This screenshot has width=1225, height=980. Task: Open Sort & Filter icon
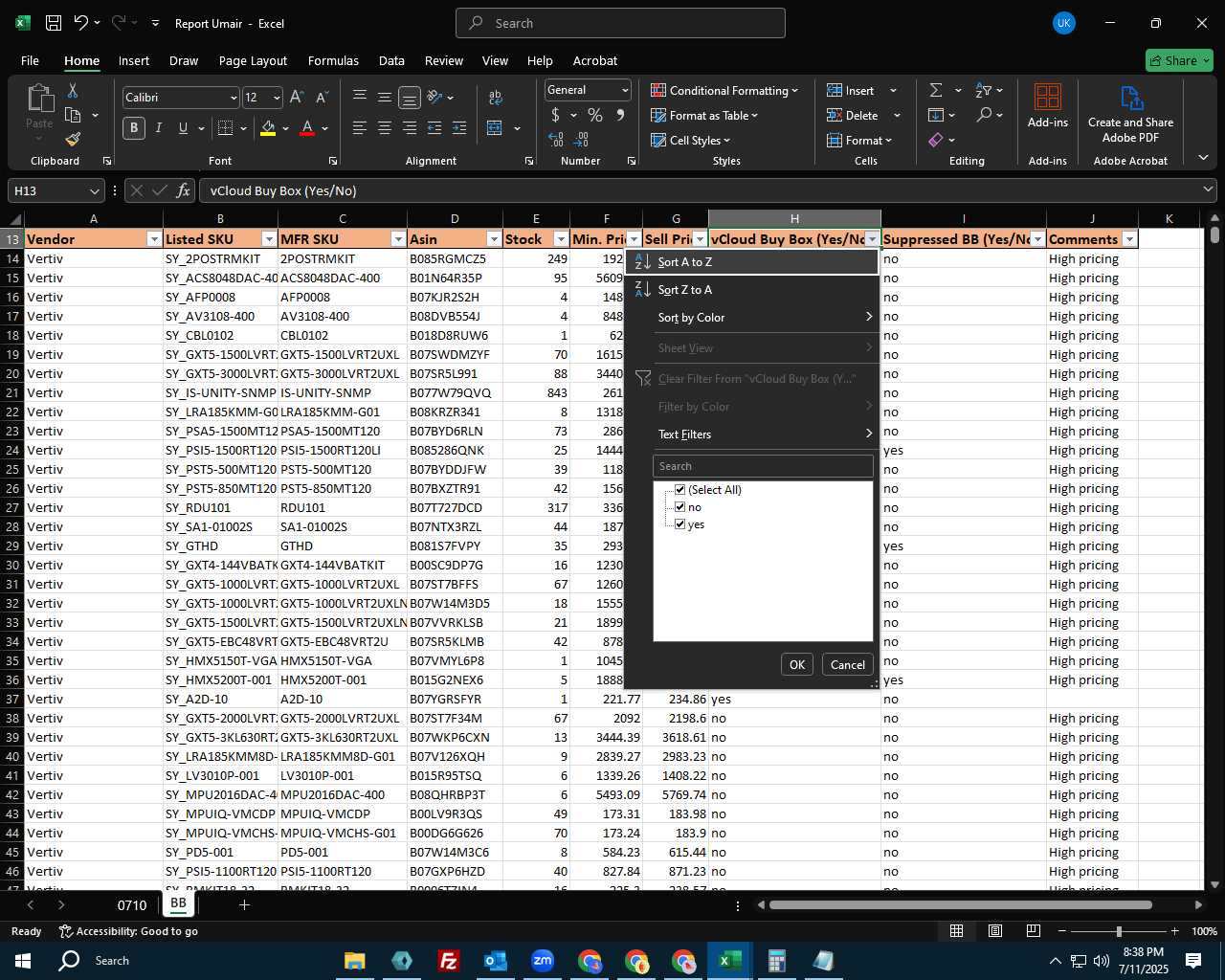point(984,90)
